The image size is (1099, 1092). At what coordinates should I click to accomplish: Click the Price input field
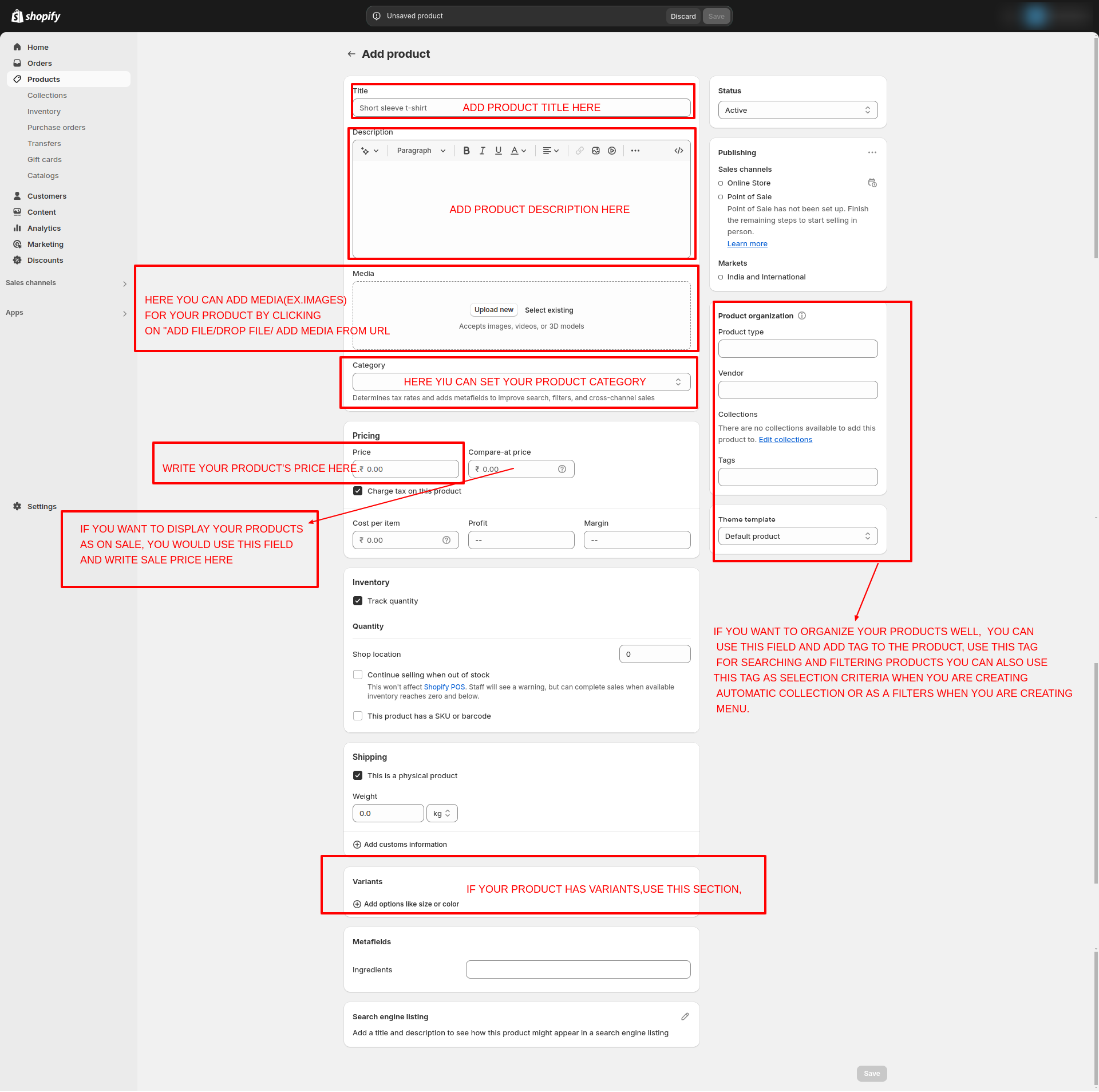(406, 469)
